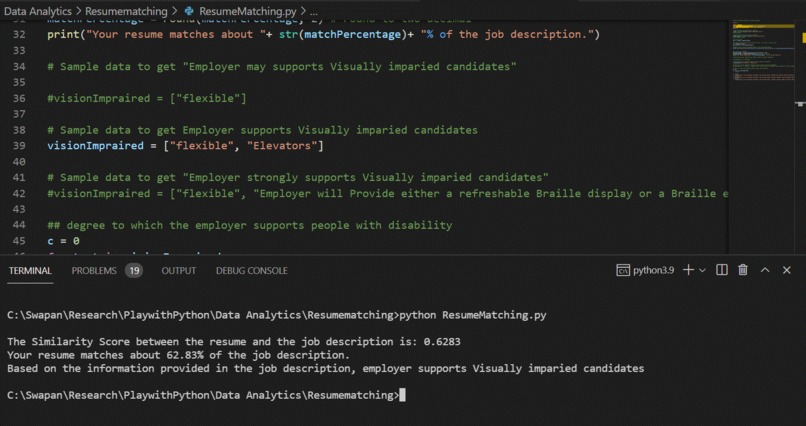Click the comment line 34 'Employer may supports'
This screenshot has height=426, width=806.
282,67
